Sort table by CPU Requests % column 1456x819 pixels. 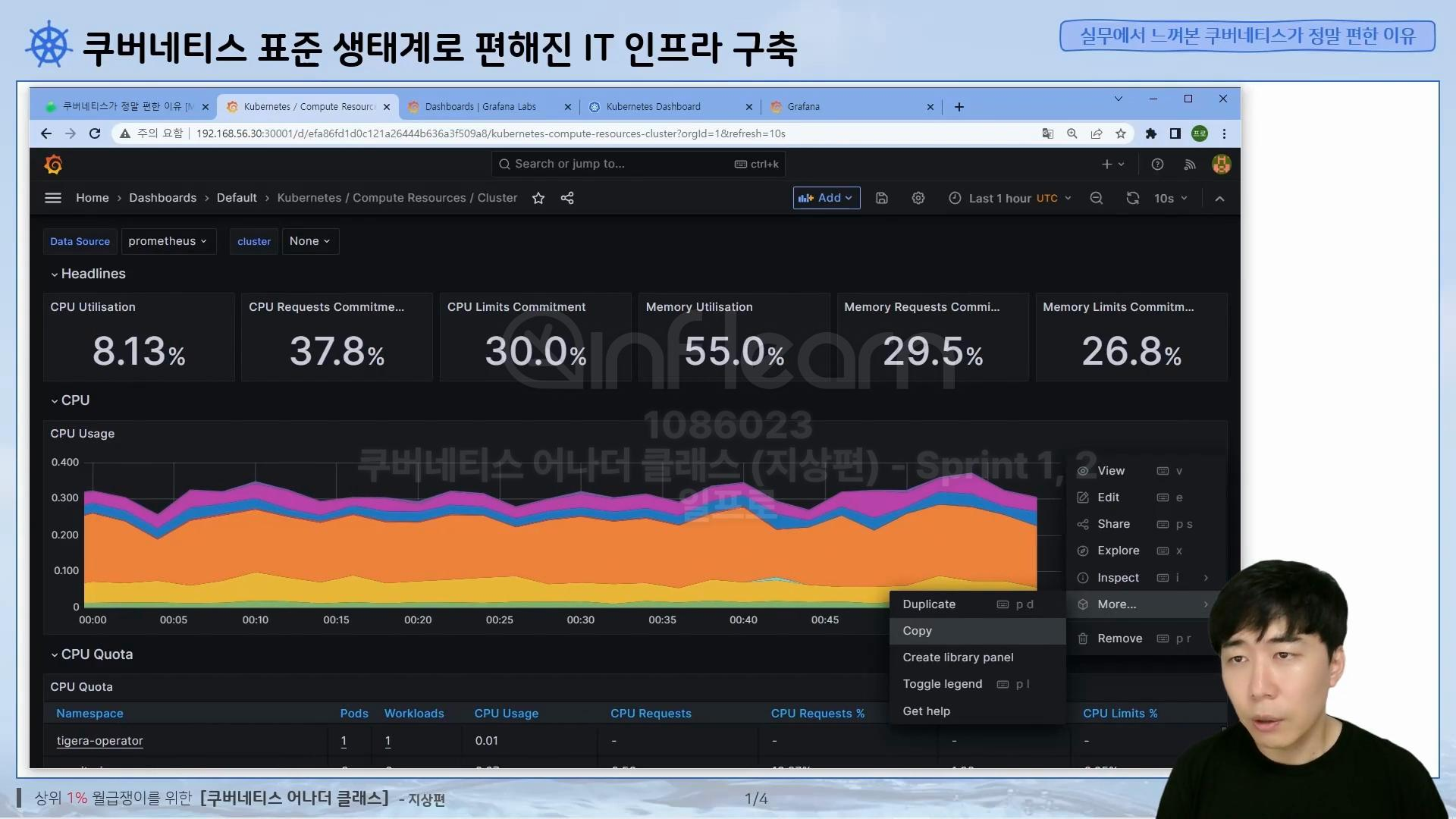tap(817, 714)
